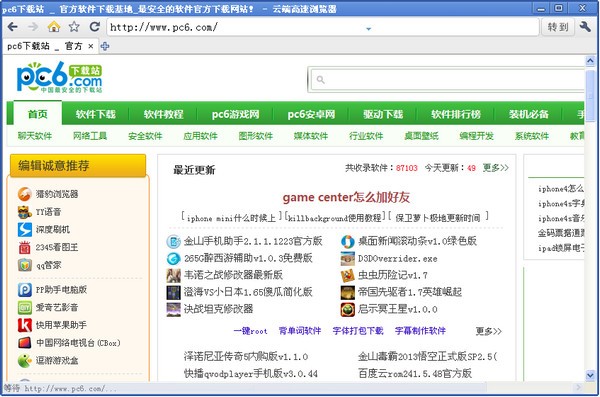The image size is (600, 397).
Task: Click the 猎豹浏览器 icon
Action: click(24, 194)
